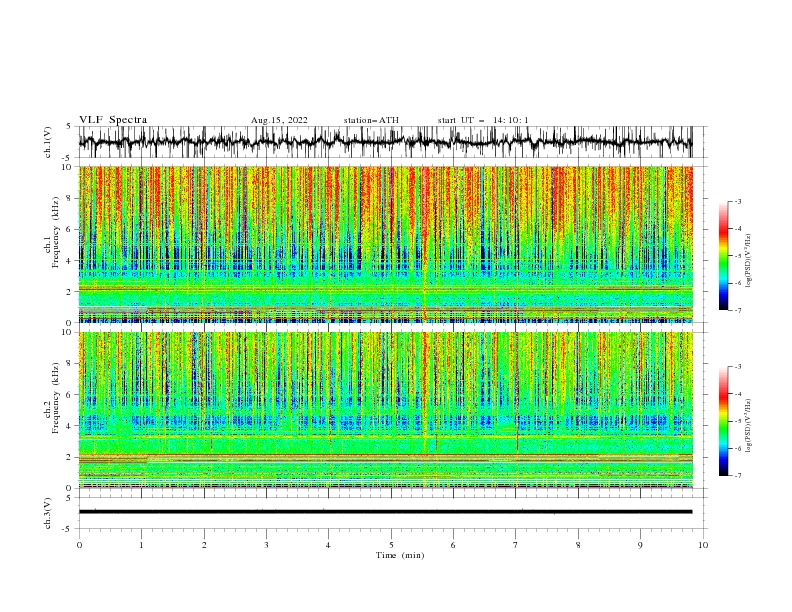Click the "-3" label on ch.1 colorbar
The image size is (792, 612).
pyautogui.click(x=737, y=201)
